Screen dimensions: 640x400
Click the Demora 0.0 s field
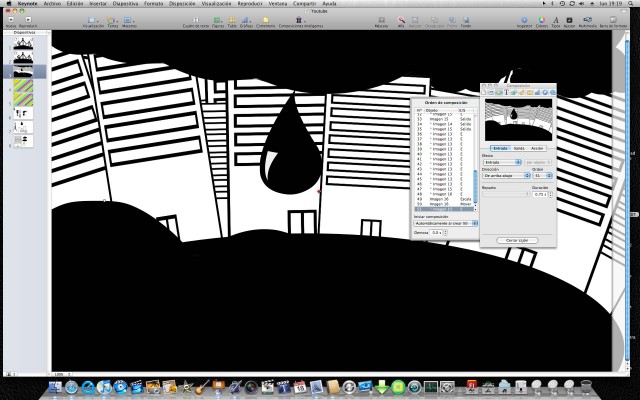pyautogui.click(x=437, y=233)
